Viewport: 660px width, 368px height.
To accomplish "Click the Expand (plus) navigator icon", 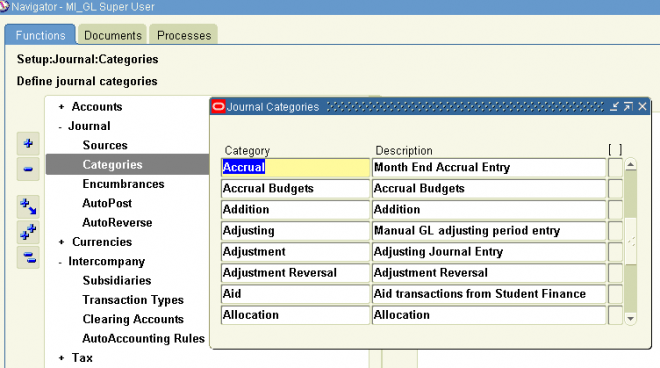I will [28, 144].
